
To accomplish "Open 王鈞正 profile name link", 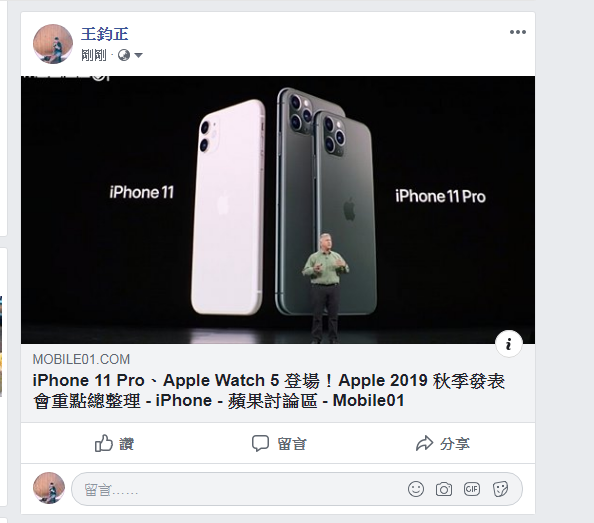I will click(105, 34).
